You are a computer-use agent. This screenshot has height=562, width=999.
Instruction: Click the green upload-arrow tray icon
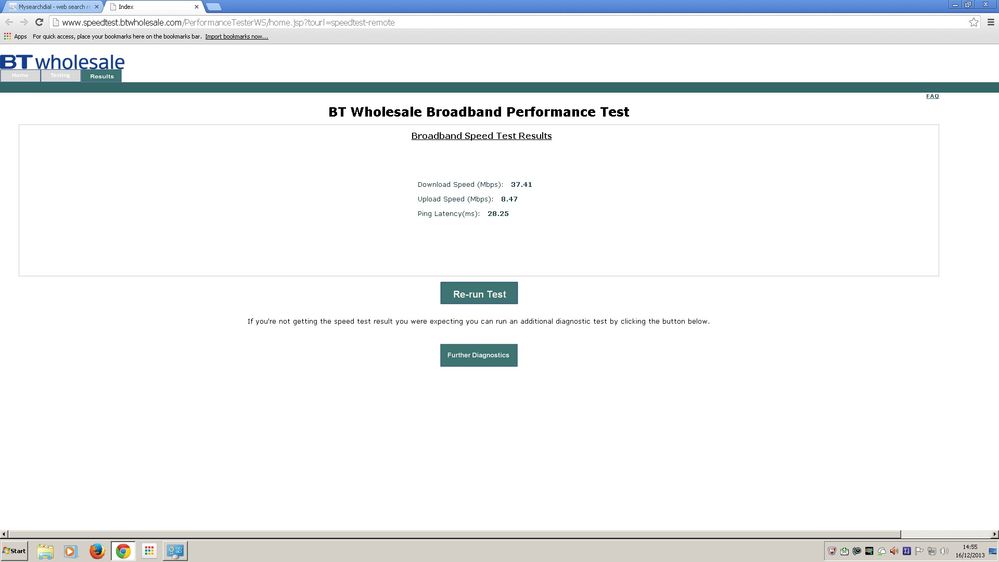click(x=844, y=551)
